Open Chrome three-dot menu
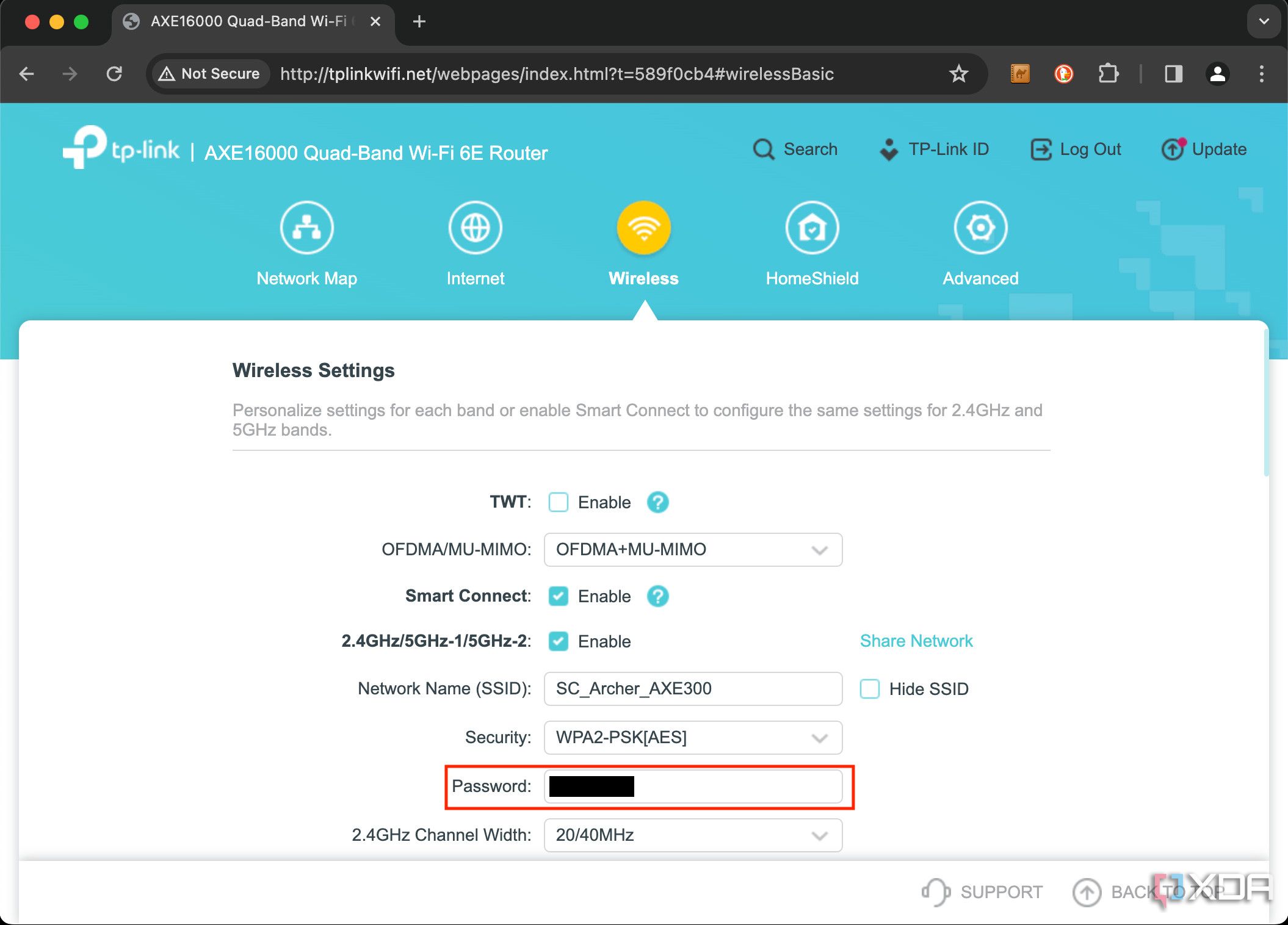 coord(1261,74)
